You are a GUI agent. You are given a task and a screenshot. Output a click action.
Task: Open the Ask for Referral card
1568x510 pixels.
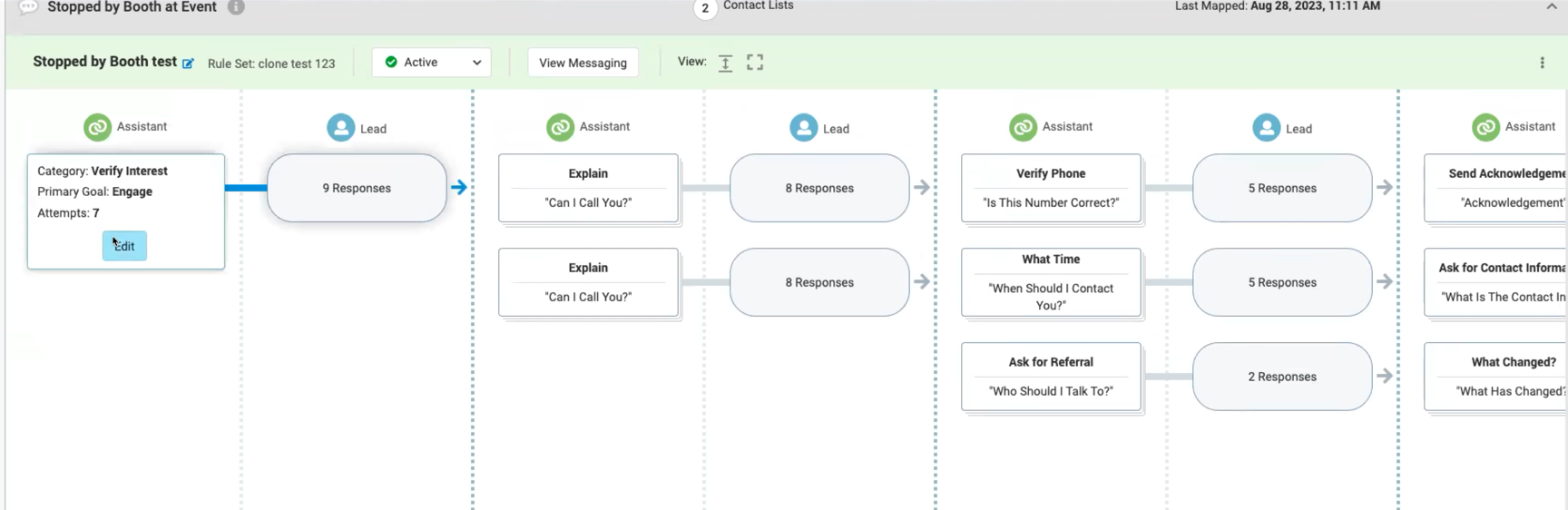(x=1051, y=377)
